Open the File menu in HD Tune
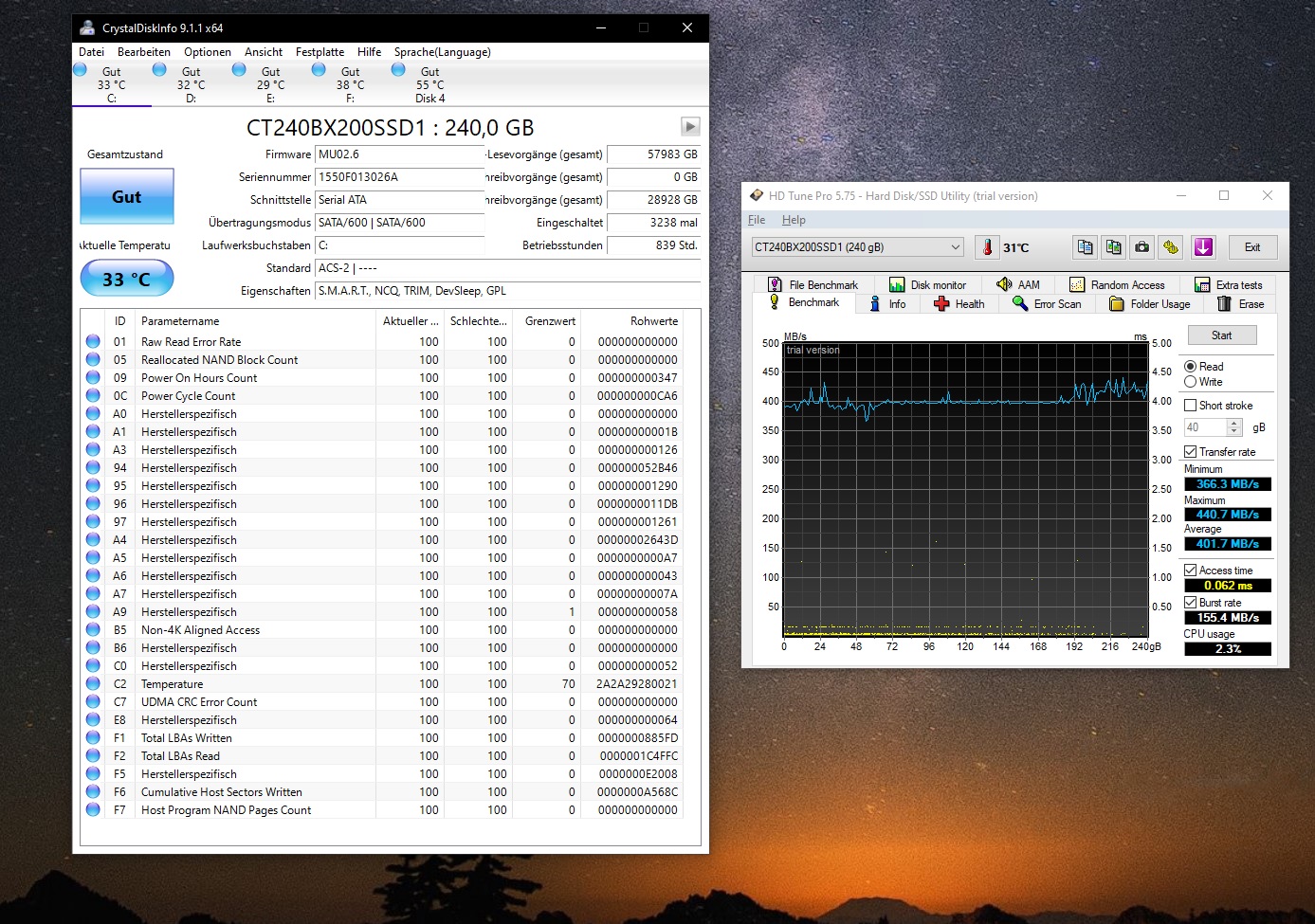The image size is (1315, 924). 757,220
